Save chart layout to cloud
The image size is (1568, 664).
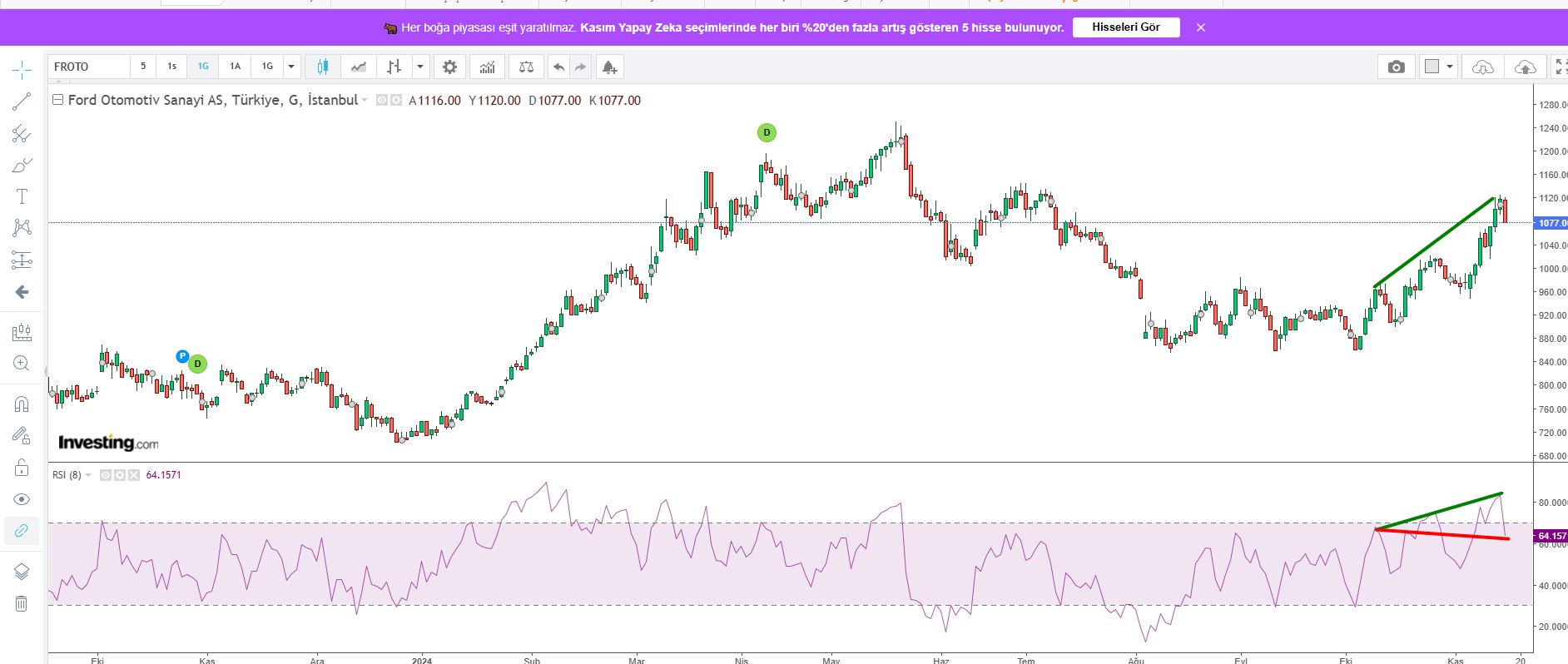(x=1526, y=67)
